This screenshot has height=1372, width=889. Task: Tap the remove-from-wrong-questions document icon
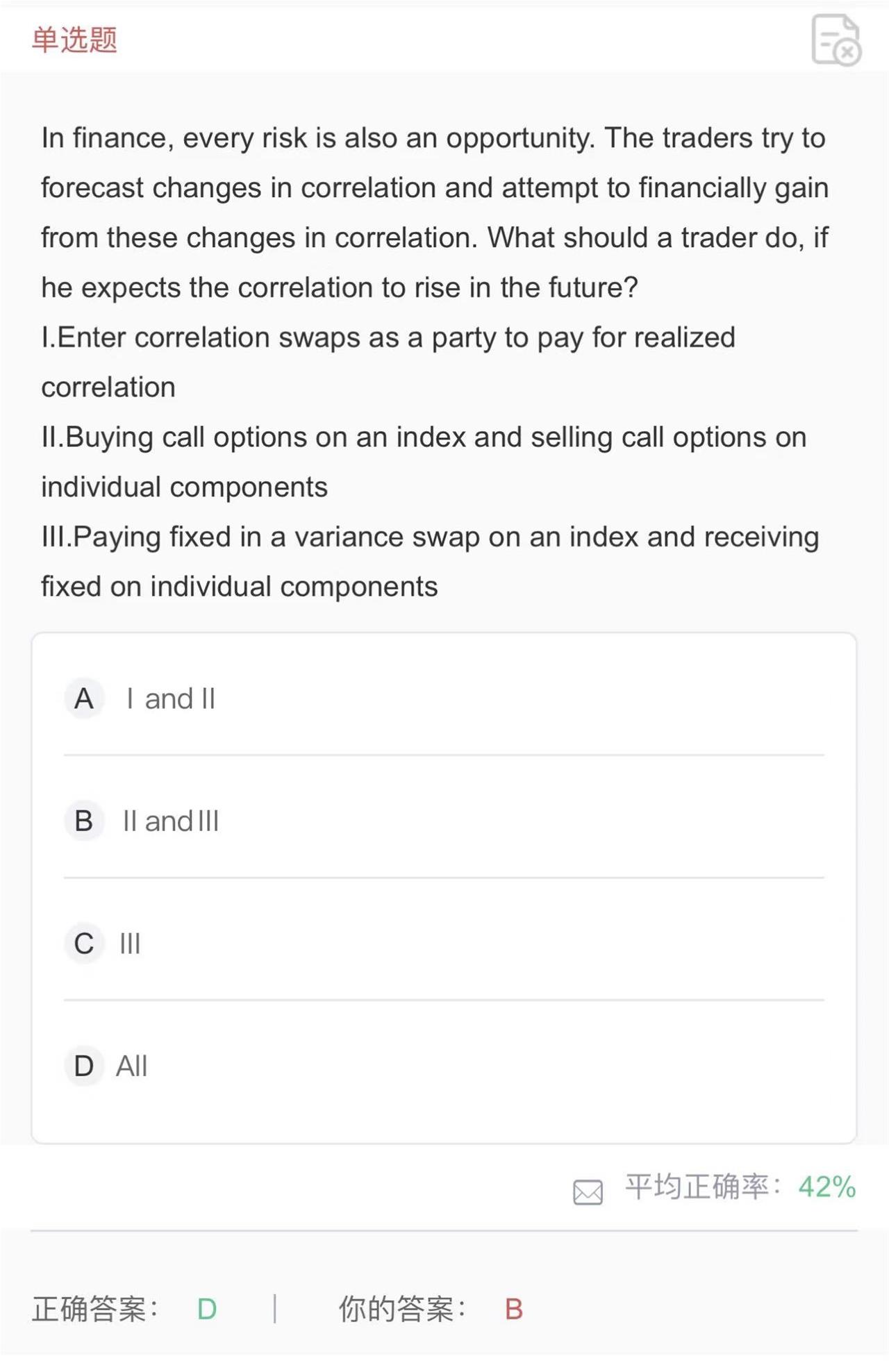(x=836, y=40)
